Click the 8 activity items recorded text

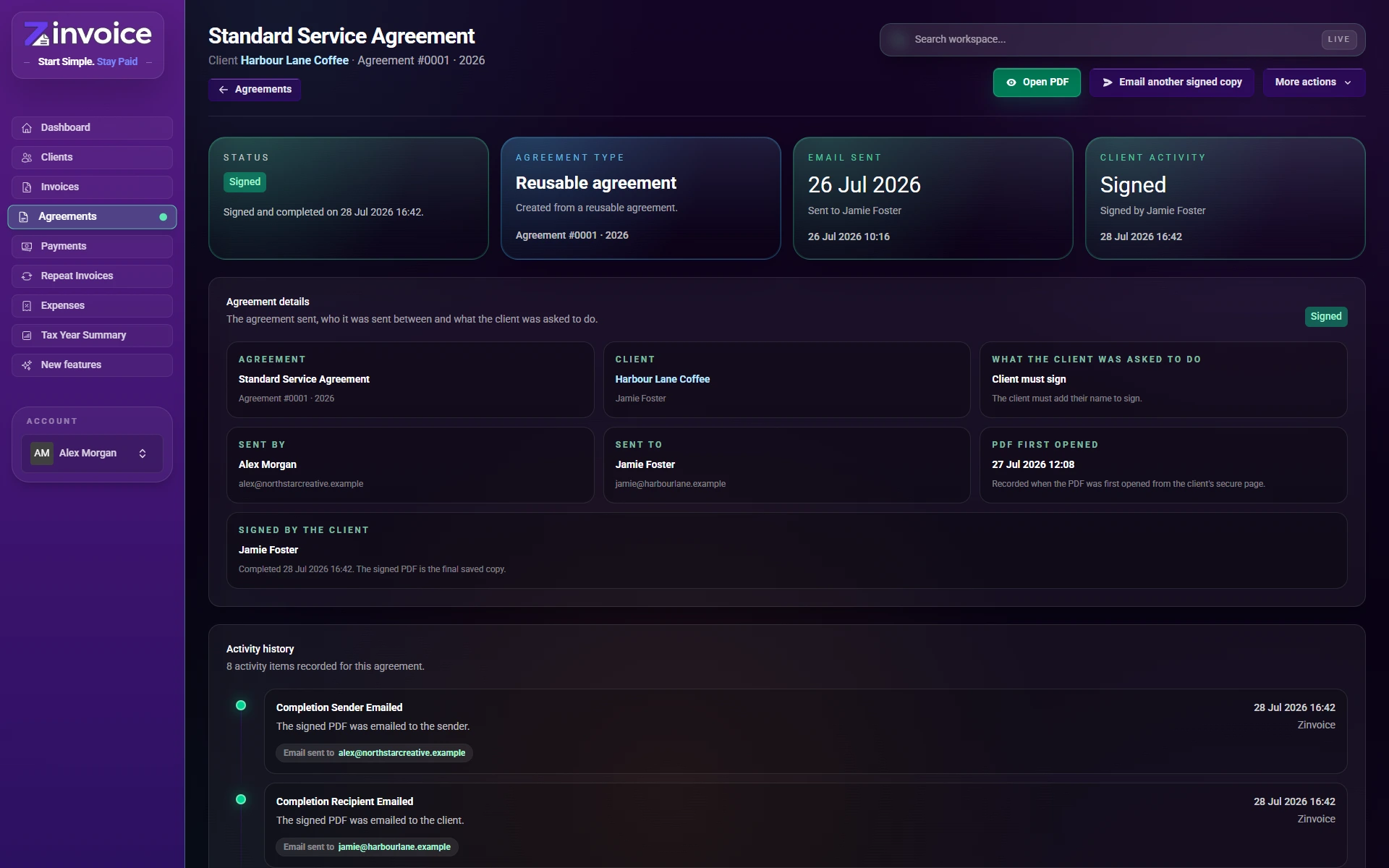[x=325, y=666]
